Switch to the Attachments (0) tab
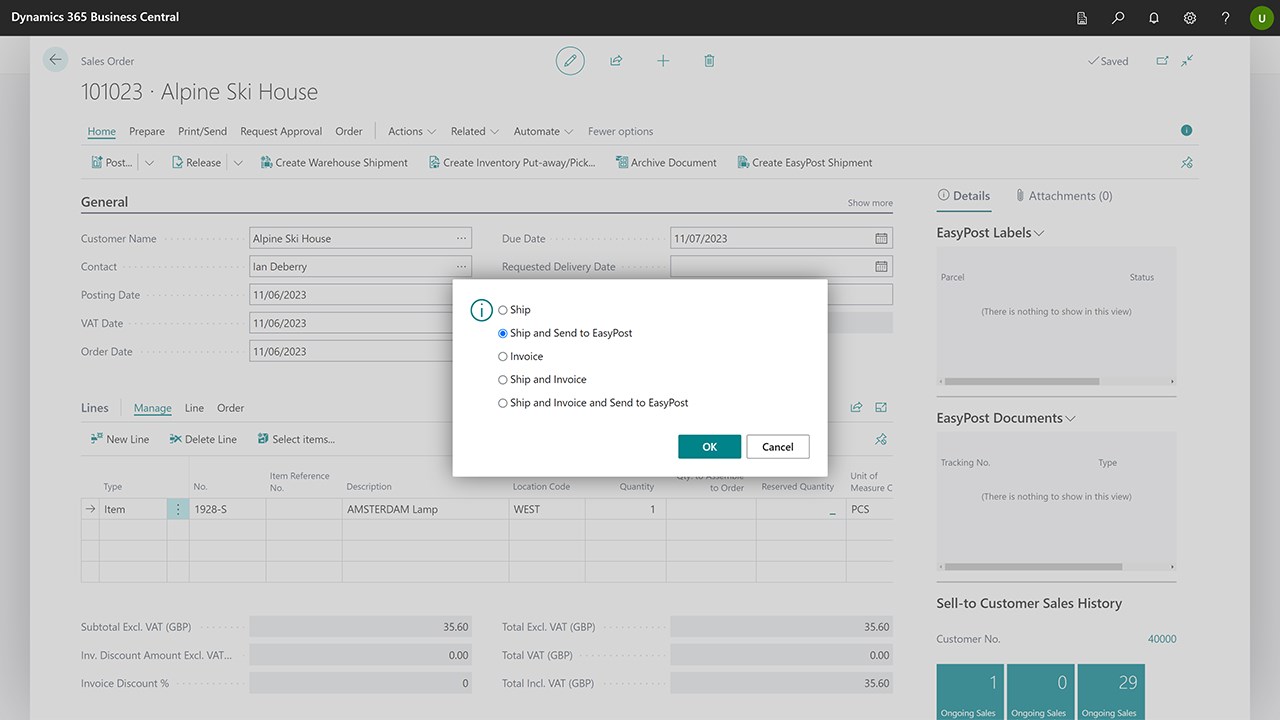1280x720 pixels. (1063, 196)
